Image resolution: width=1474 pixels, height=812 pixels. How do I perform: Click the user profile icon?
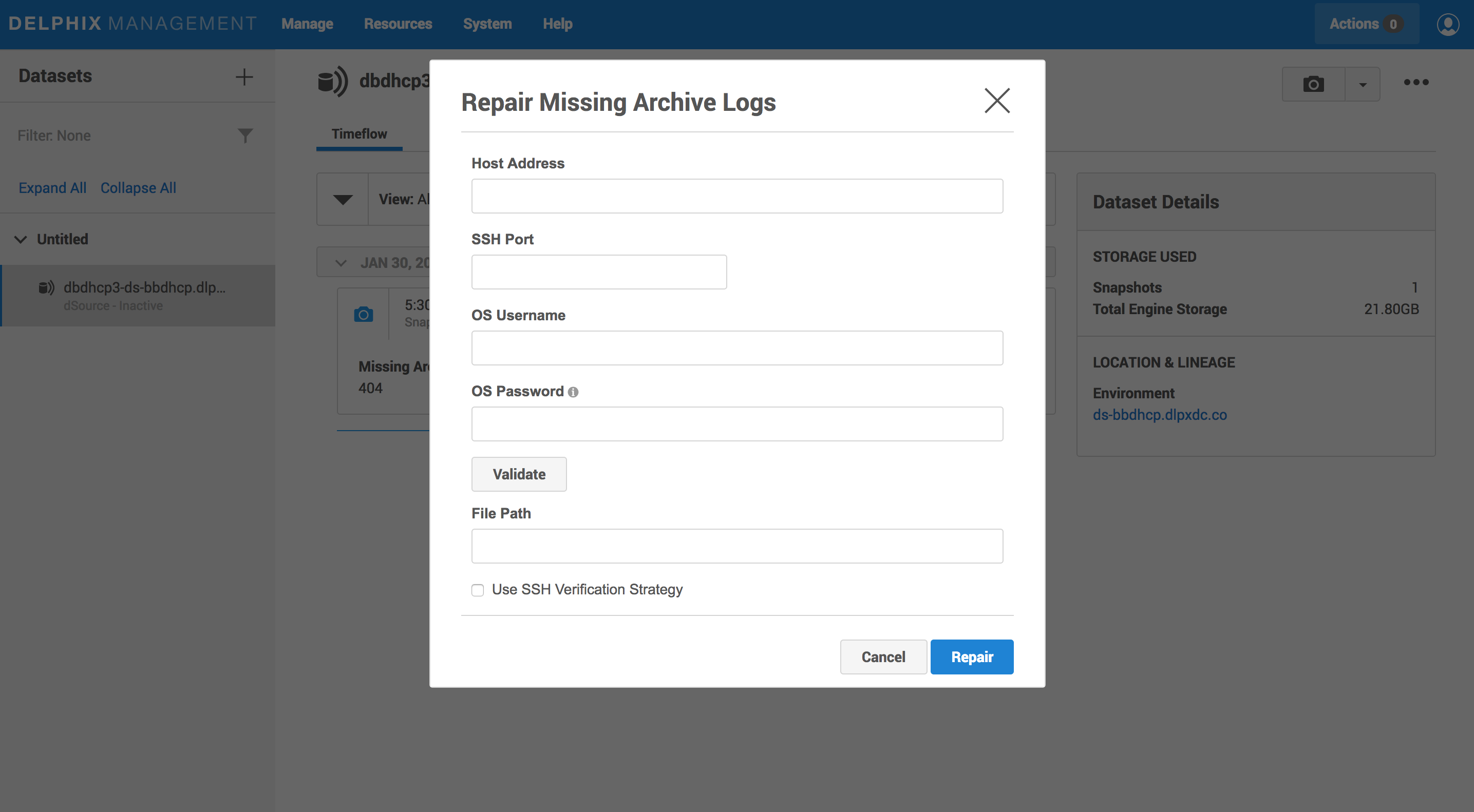coord(1448,25)
